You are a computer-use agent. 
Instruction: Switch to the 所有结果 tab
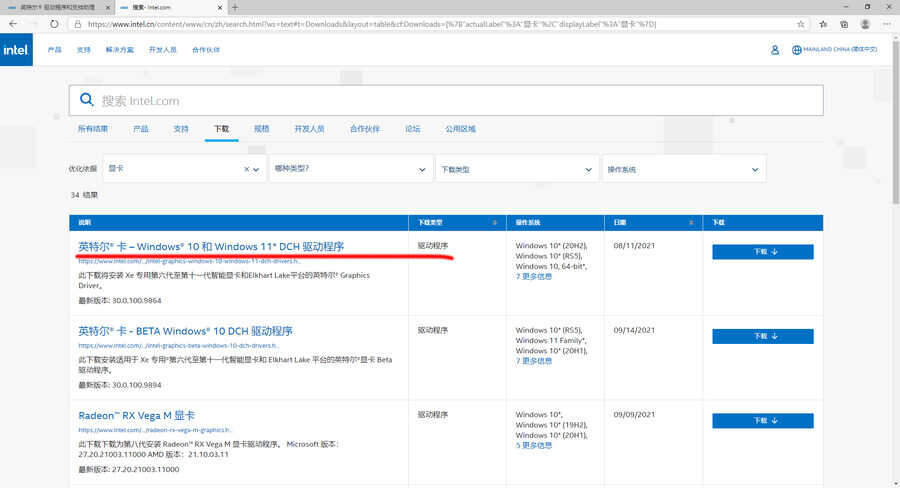pyautogui.click(x=93, y=129)
